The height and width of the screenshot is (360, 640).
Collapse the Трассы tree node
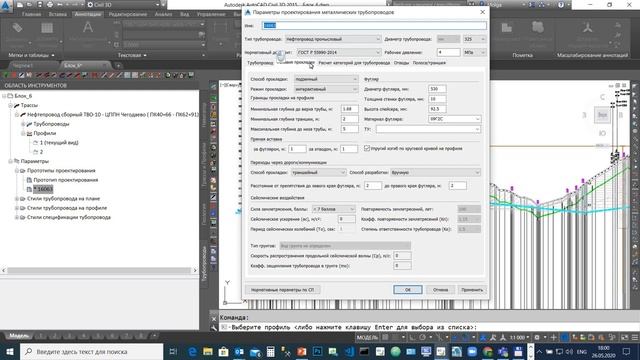pos(11,105)
